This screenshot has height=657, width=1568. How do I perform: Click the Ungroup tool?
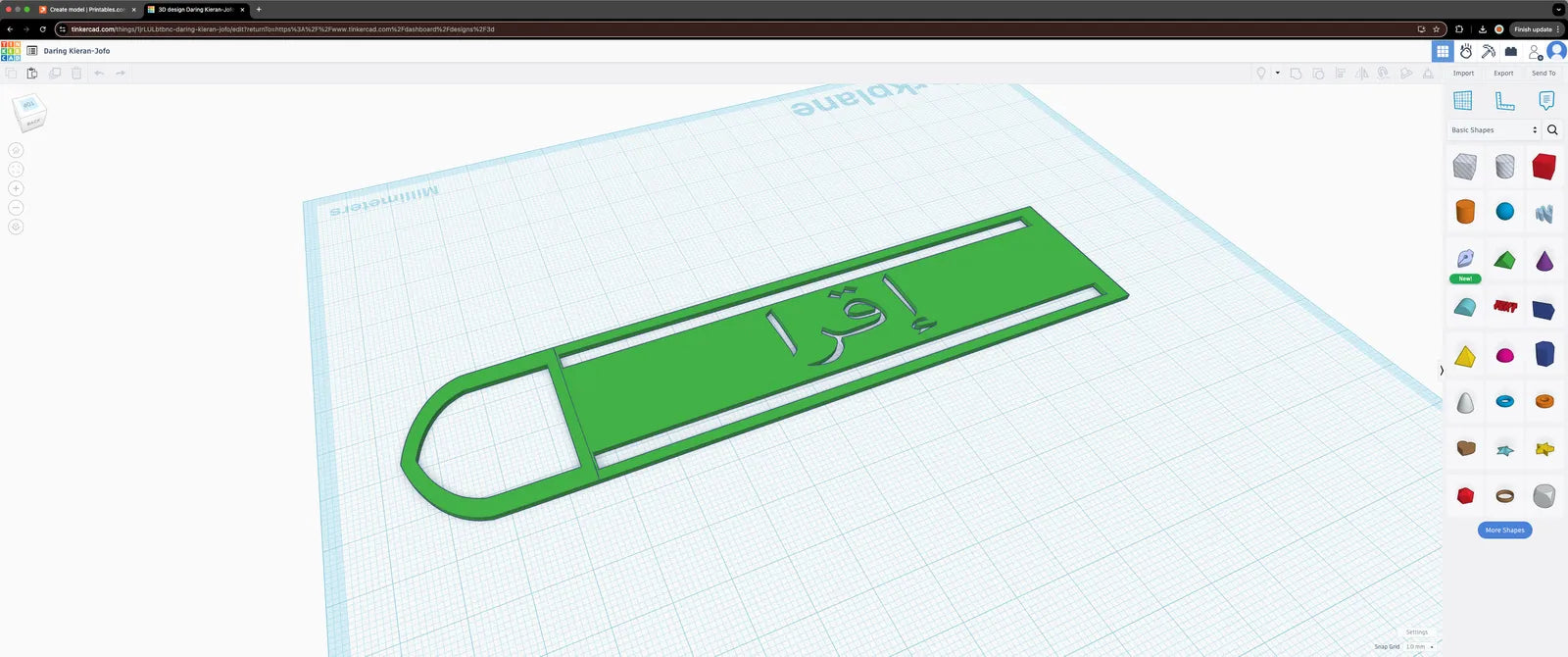tap(1318, 74)
